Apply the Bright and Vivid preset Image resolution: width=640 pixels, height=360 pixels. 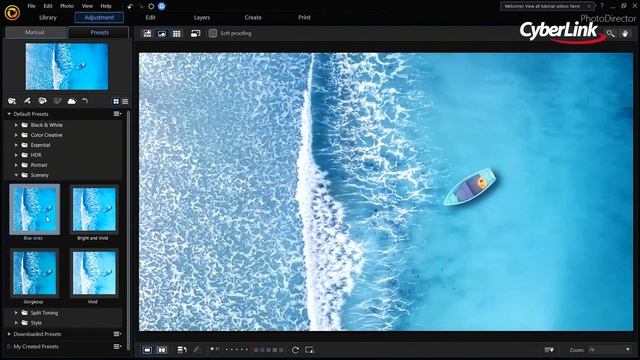click(94, 209)
